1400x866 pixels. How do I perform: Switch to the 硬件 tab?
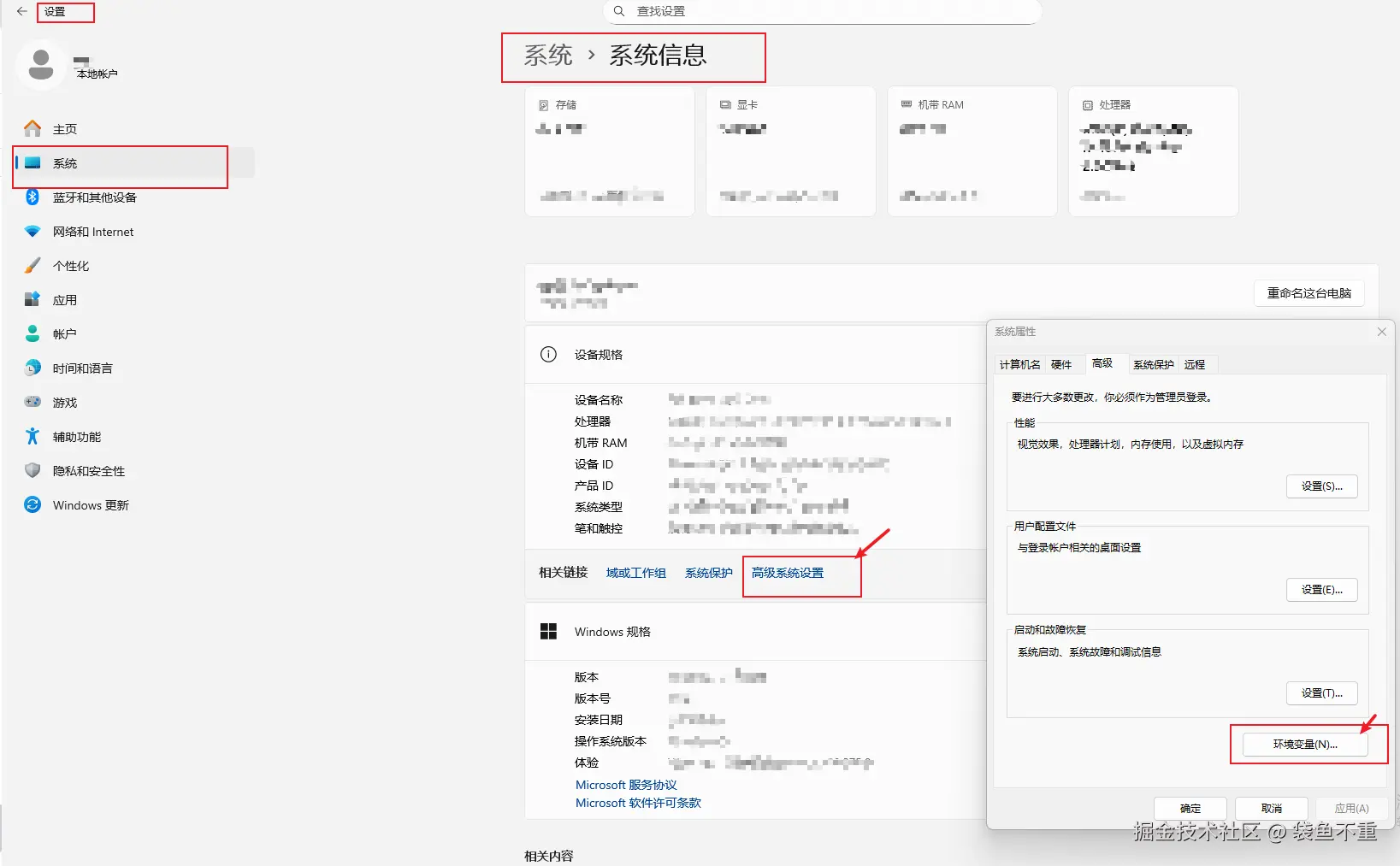pos(1061,364)
